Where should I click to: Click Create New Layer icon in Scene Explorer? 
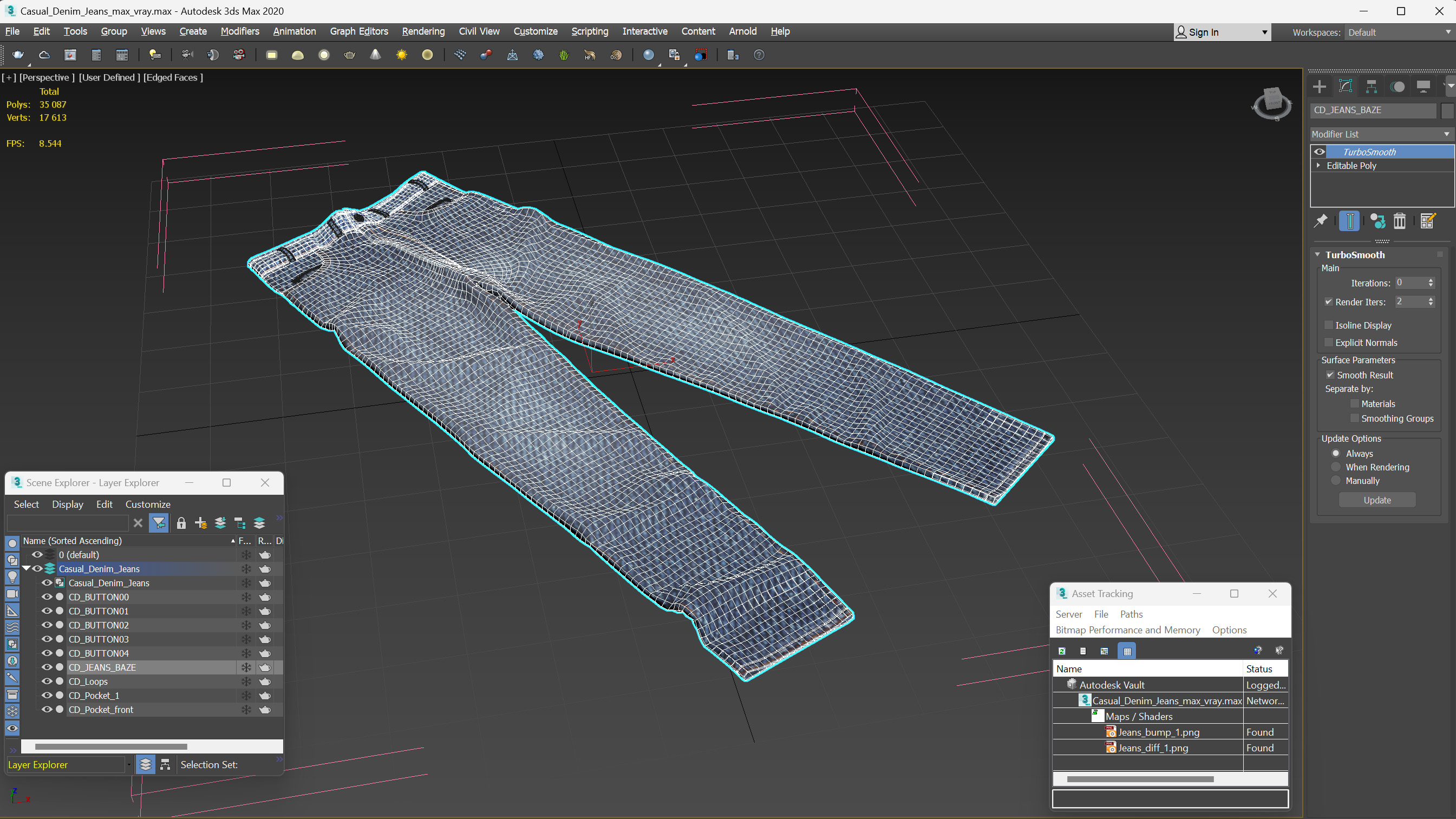201,523
